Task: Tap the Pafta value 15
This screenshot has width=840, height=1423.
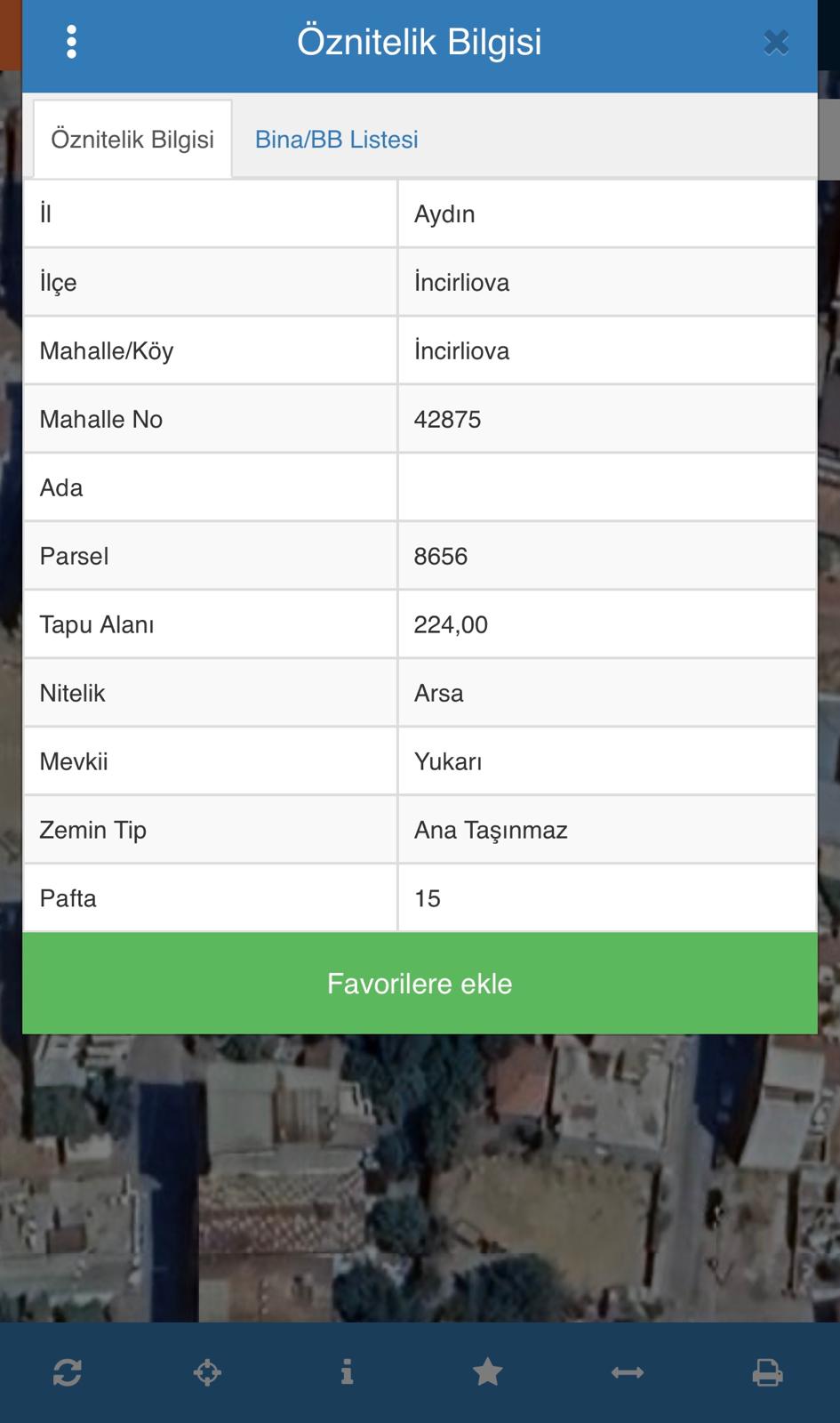Action: (427, 899)
